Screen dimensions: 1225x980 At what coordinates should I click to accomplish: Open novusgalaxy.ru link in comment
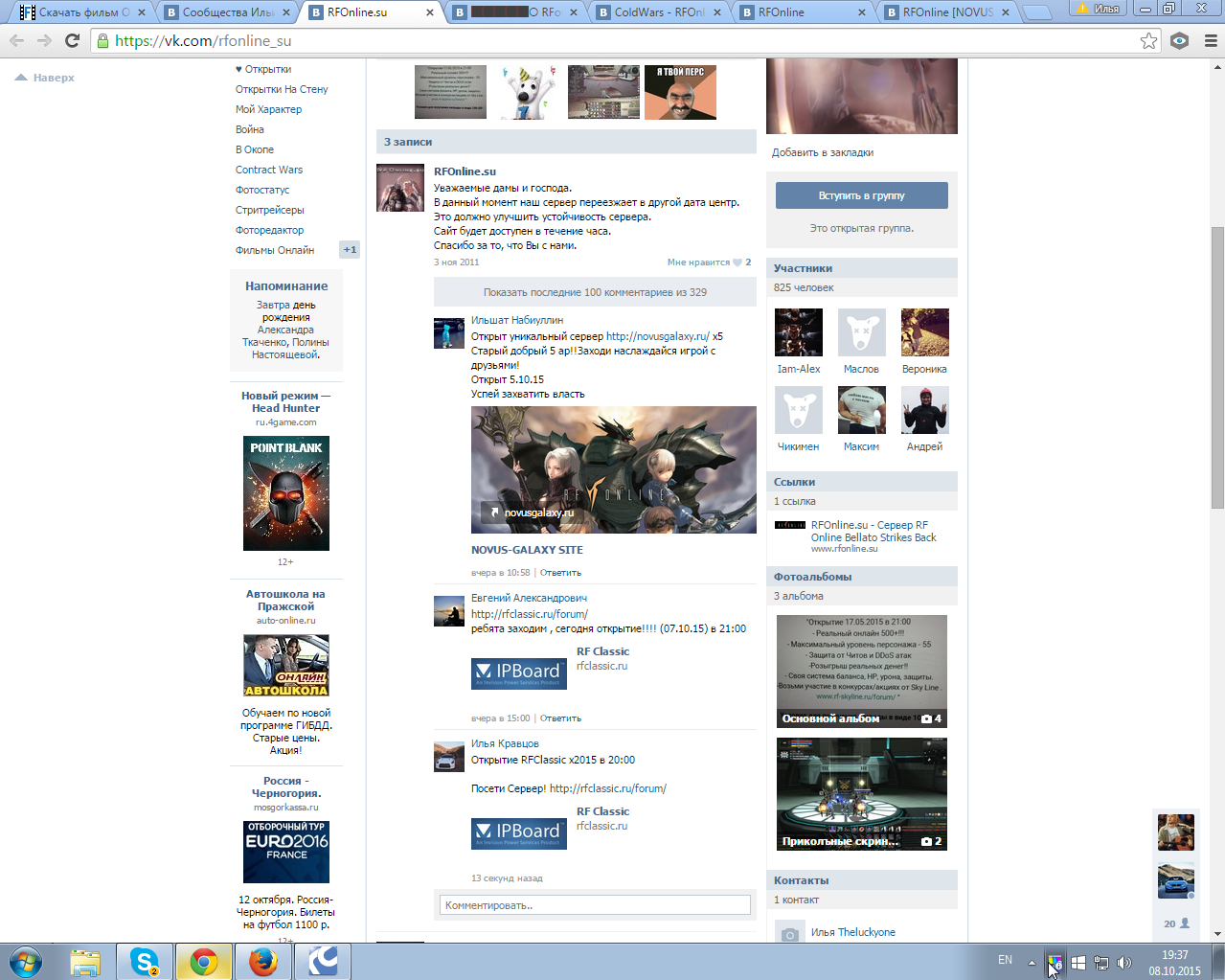click(658, 336)
